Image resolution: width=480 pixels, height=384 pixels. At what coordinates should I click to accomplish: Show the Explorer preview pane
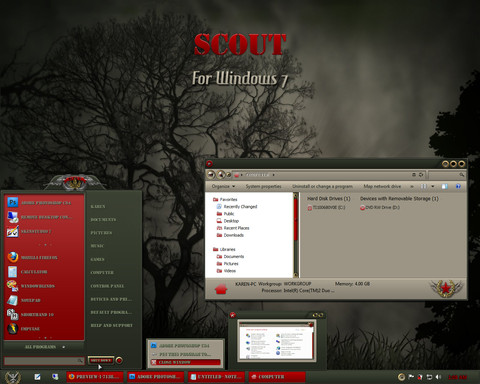445,186
